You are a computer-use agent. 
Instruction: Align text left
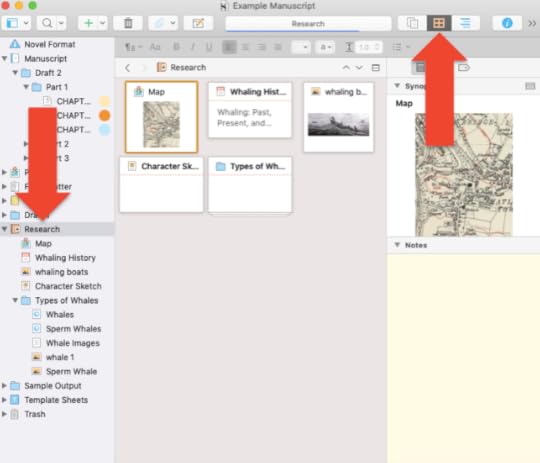pos(229,47)
